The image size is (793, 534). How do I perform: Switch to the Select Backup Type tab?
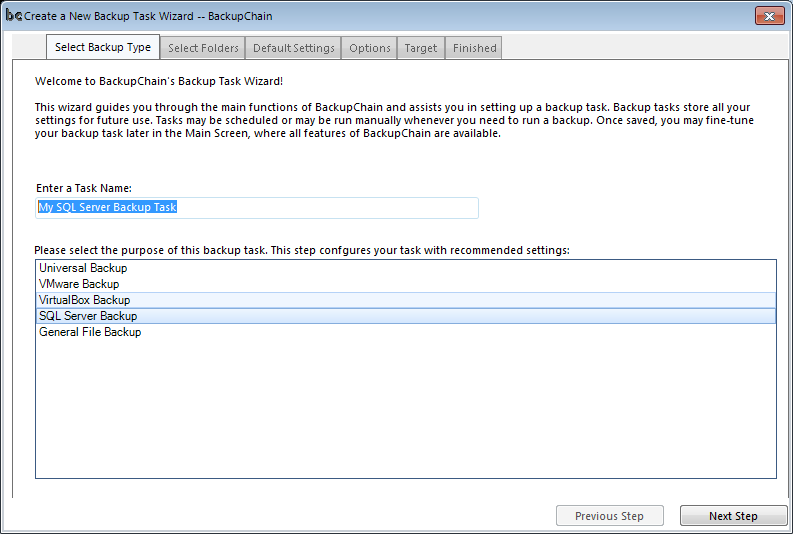[x=103, y=47]
